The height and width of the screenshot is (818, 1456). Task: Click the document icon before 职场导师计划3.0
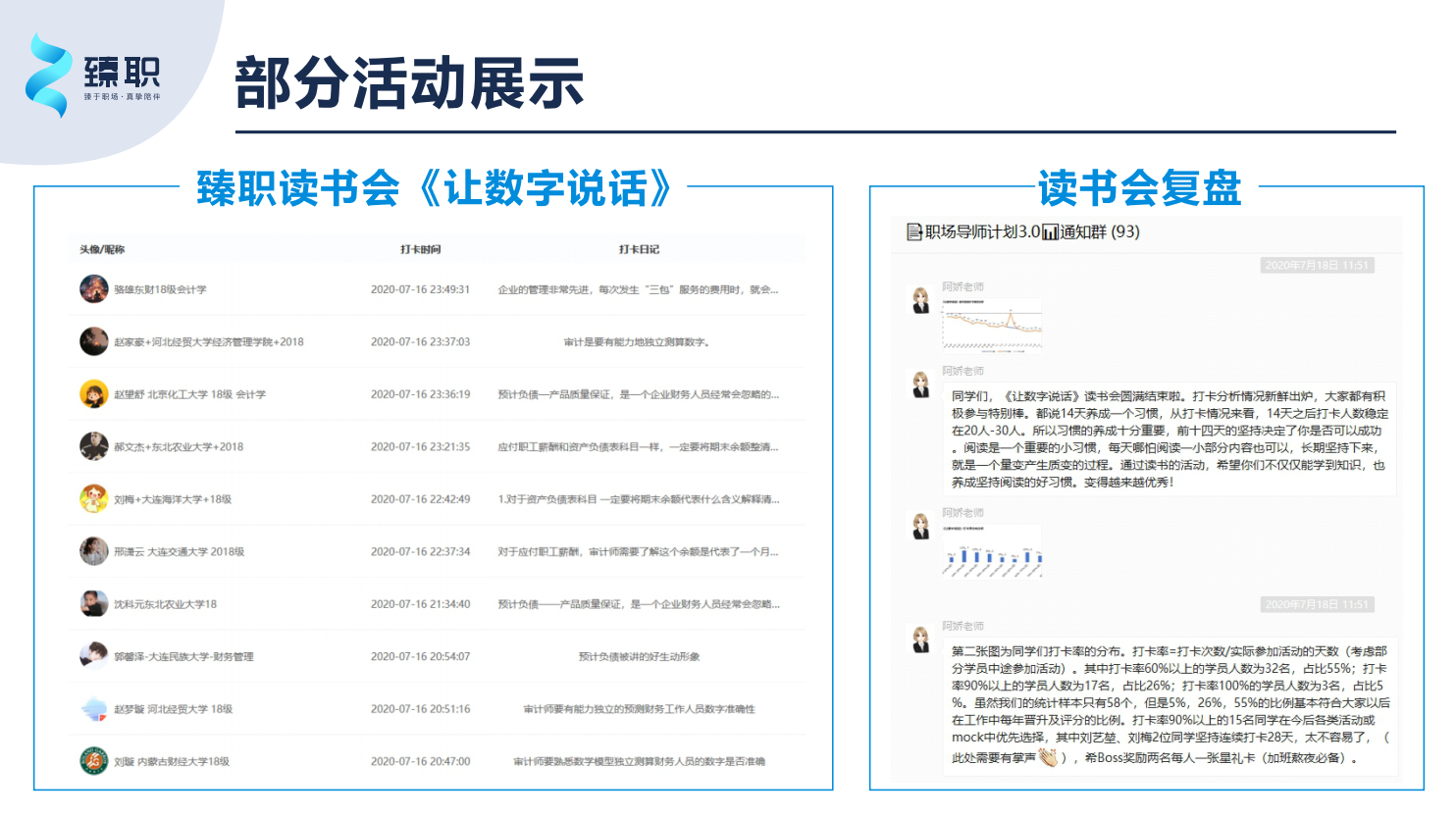pyautogui.click(x=914, y=232)
